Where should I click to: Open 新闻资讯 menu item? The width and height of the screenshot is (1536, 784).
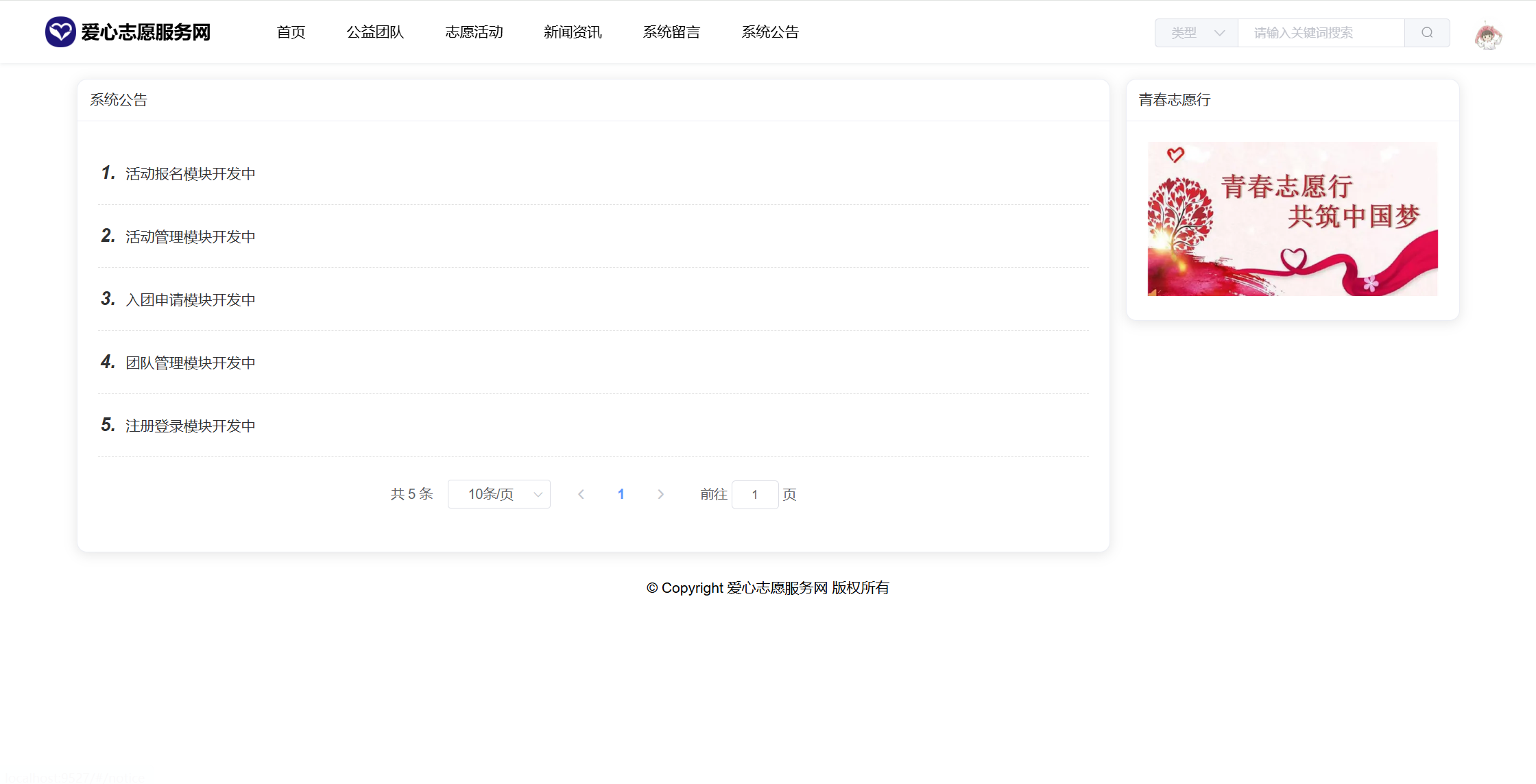point(573,32)
